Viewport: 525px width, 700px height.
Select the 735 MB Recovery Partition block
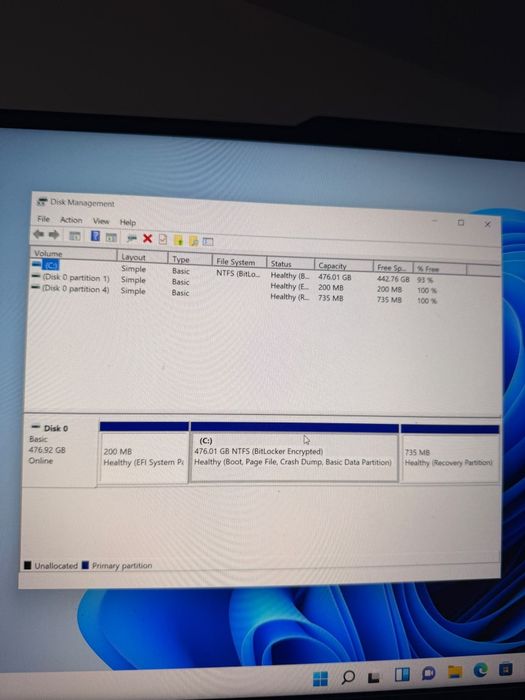click(x=450, y=454)
